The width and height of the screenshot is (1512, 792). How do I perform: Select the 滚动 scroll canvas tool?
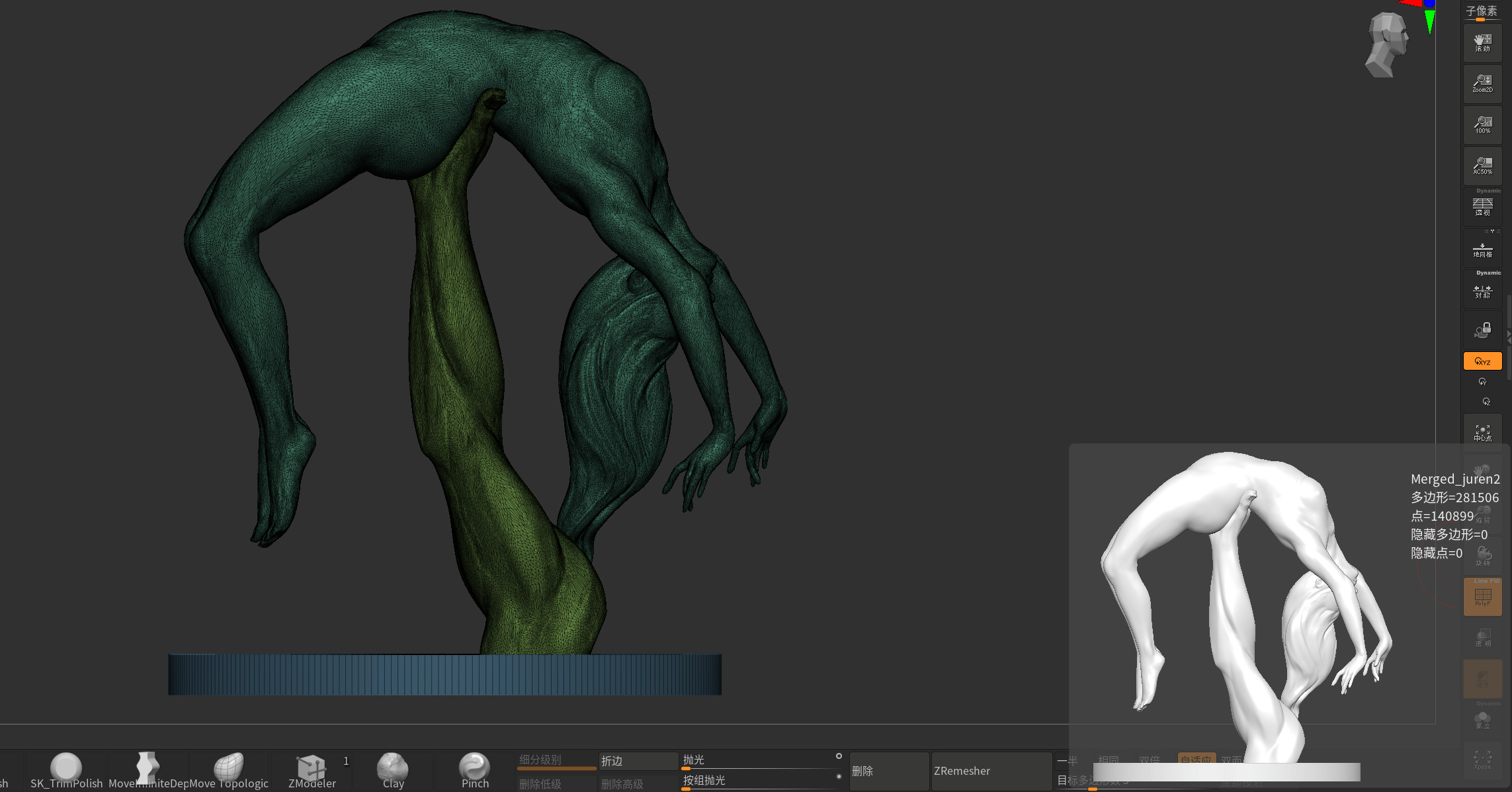[1482, 43]
